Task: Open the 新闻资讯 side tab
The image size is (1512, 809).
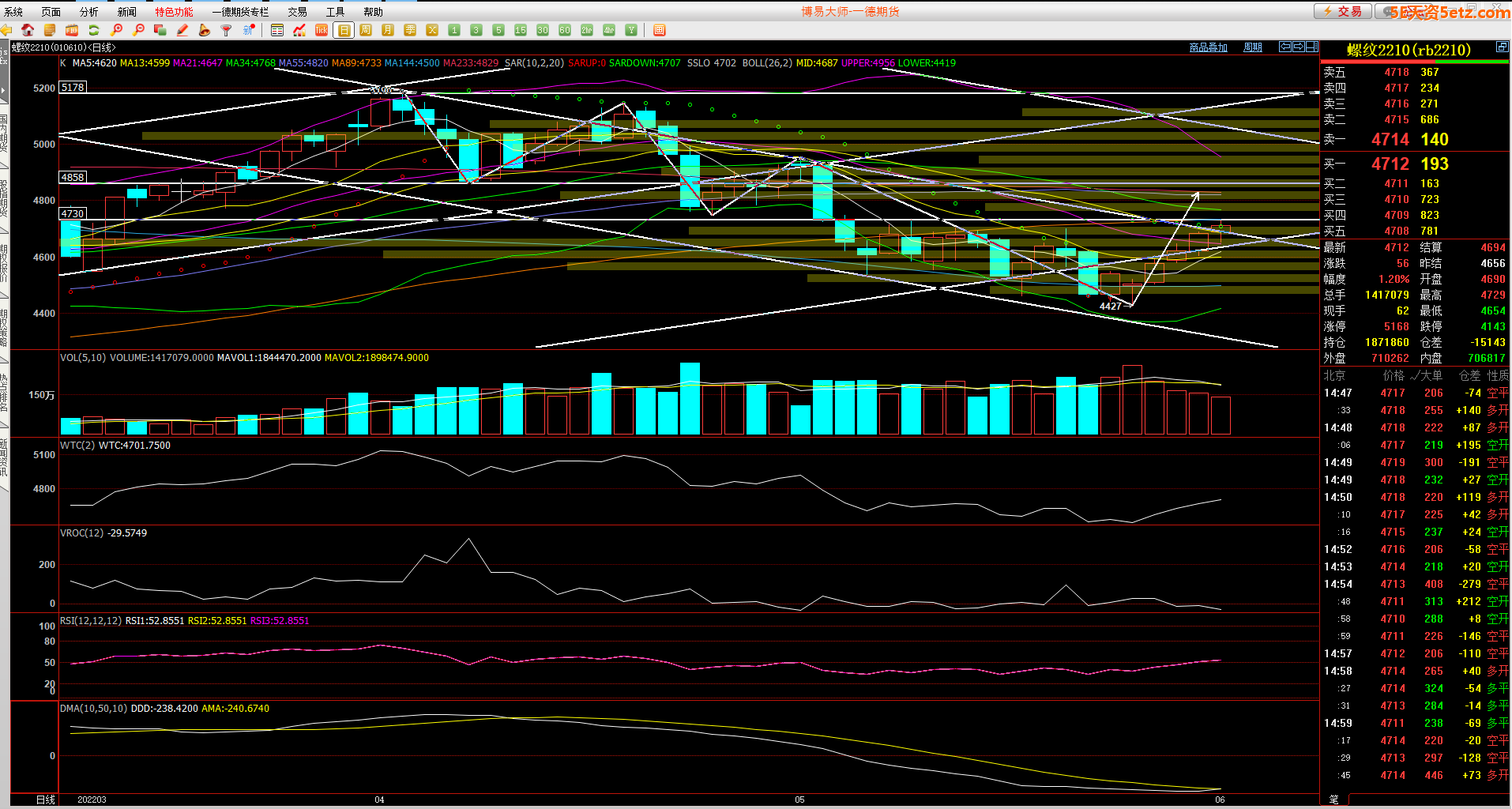Action: (4, 457)
